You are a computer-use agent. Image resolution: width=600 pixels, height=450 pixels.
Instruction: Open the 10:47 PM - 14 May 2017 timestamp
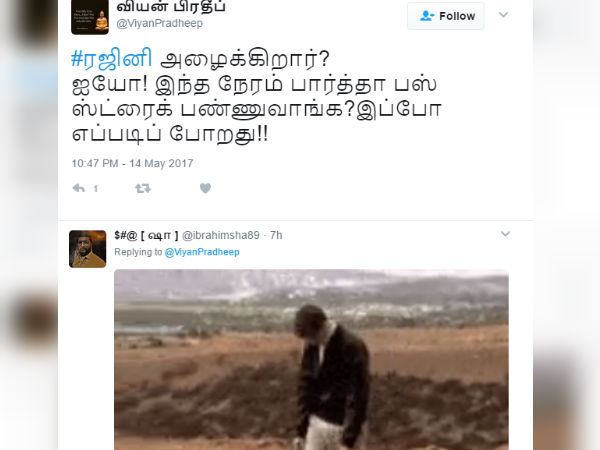pyautogui.click(x=132, y=163)
